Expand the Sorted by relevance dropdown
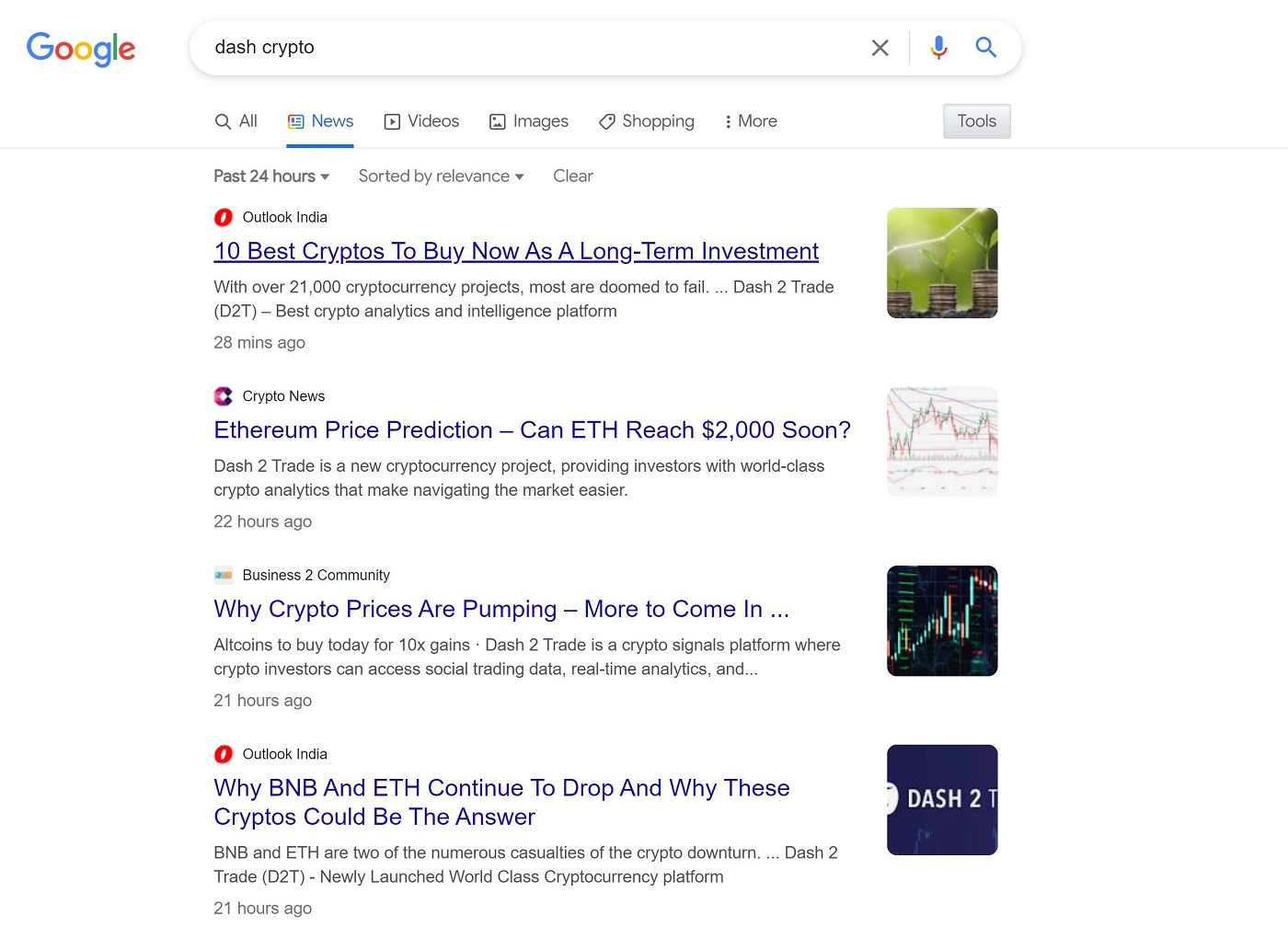 pyautogui.click(x=442, y=177)
